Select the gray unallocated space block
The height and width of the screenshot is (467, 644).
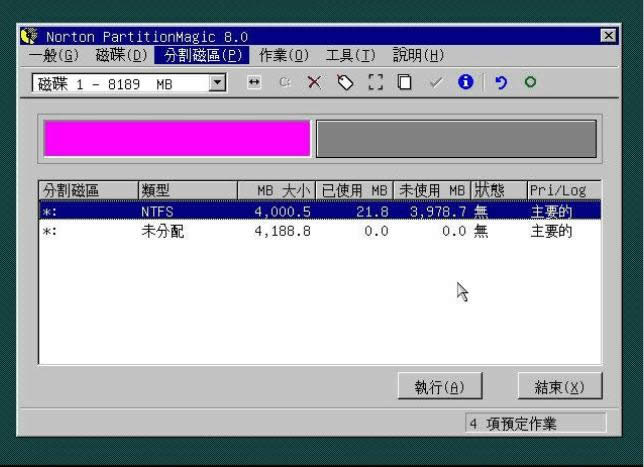click(456, 139)
